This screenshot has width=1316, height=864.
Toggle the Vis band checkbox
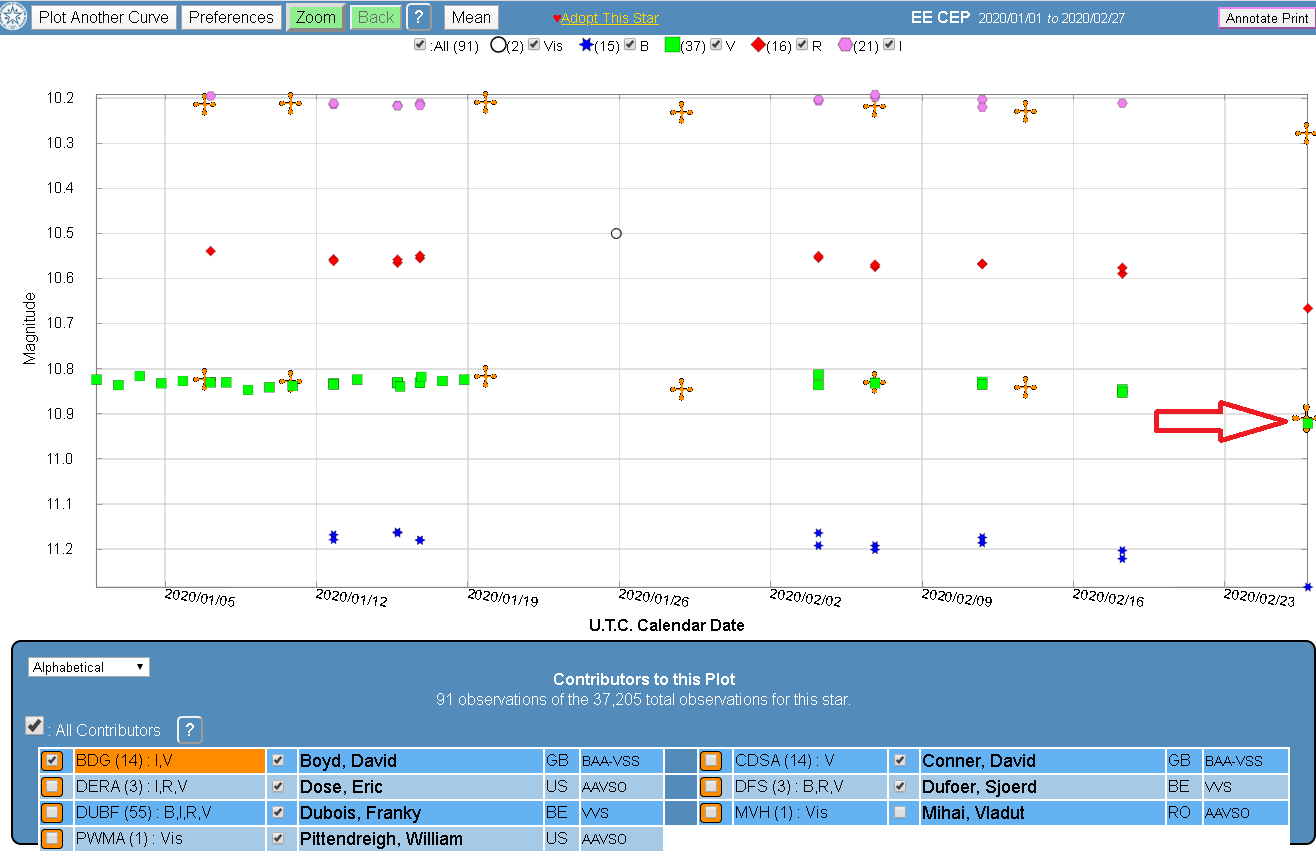pyautogui.click(x=534, y=45)
